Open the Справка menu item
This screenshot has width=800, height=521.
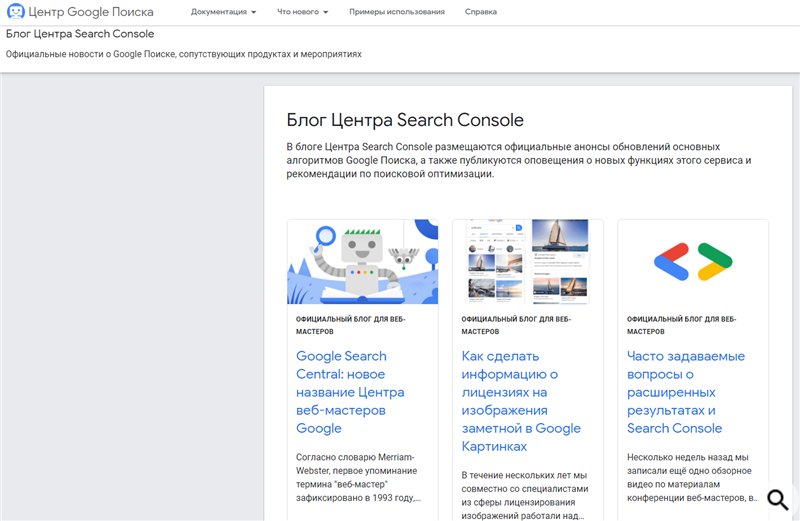pos(480,12)
